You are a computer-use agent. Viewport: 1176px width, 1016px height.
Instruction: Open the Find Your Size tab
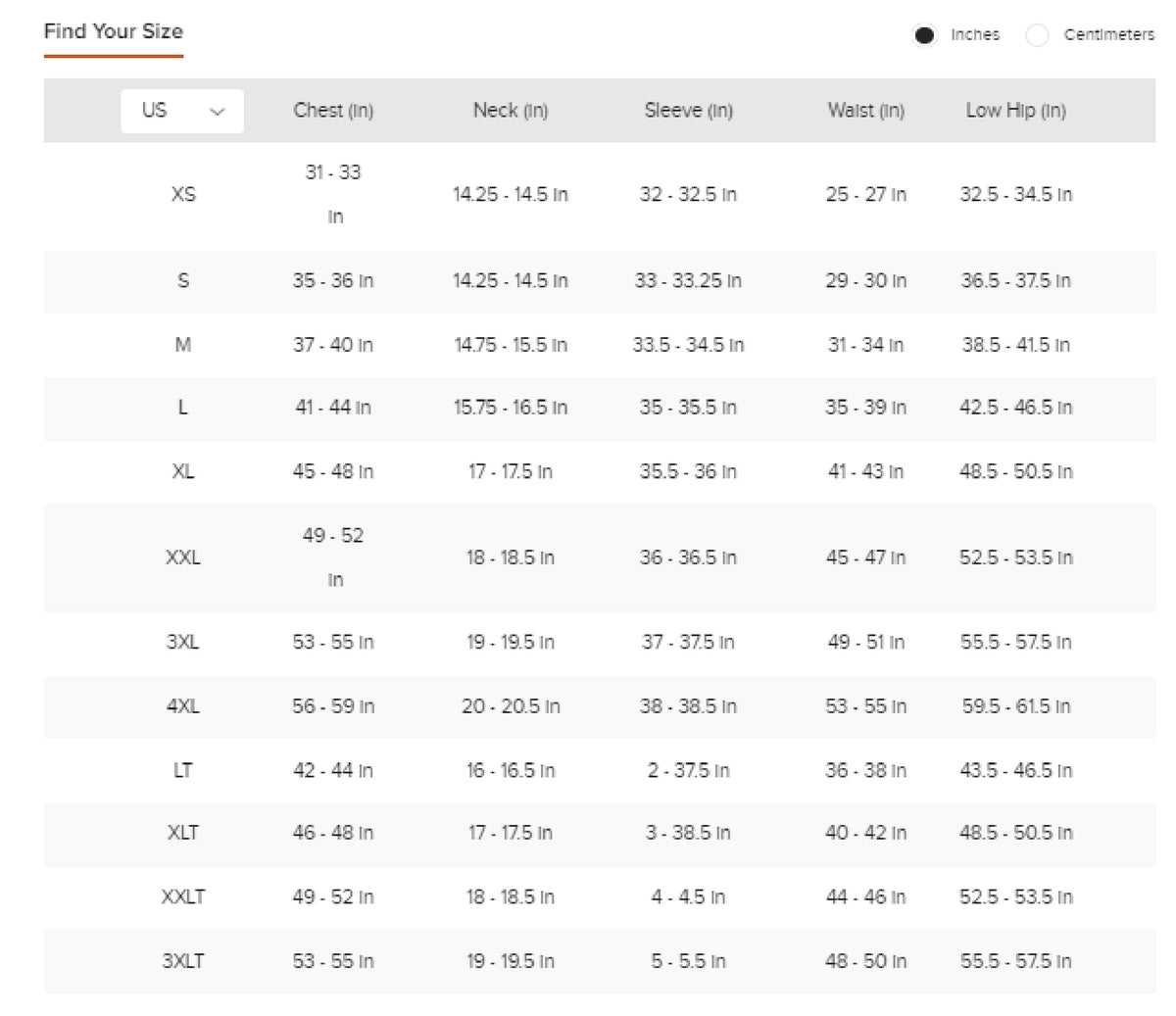tap(114, 31)
